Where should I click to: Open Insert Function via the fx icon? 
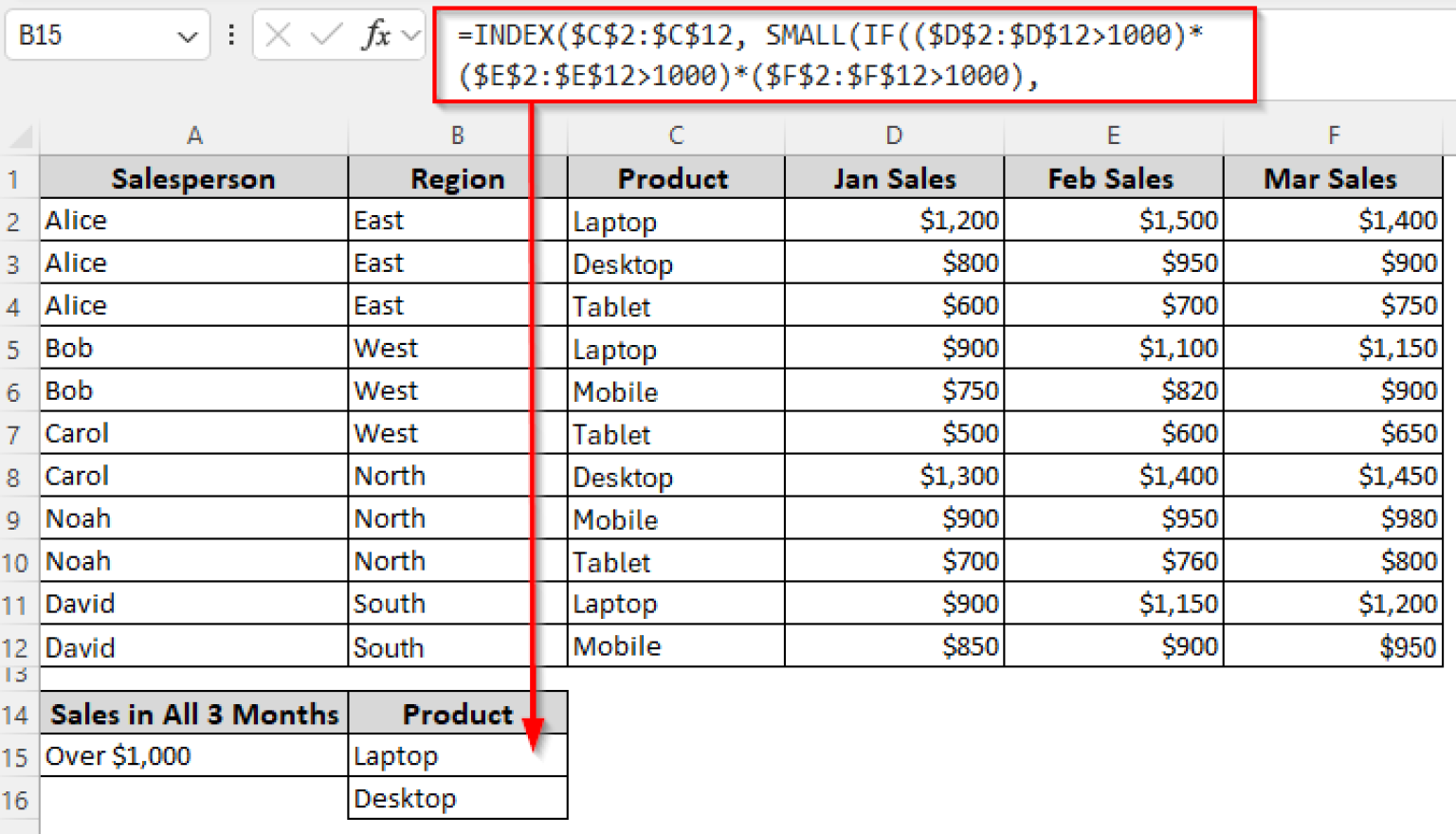point(377,35)
